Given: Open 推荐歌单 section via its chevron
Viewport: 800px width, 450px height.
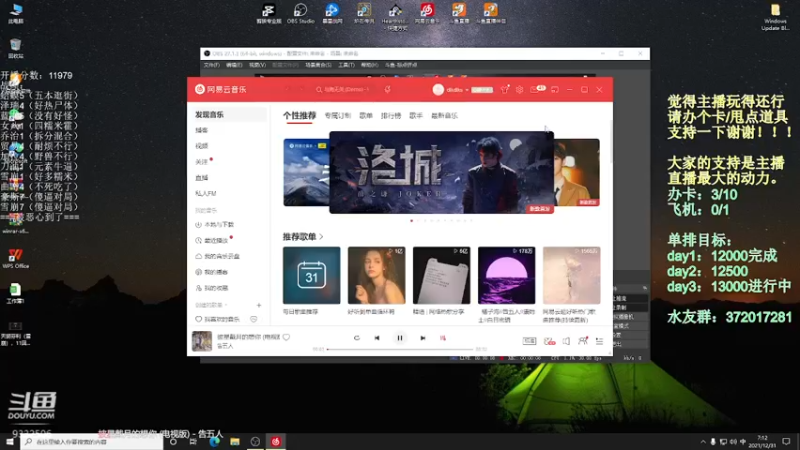Looking at the screenshot, I should tap(321, 237).
